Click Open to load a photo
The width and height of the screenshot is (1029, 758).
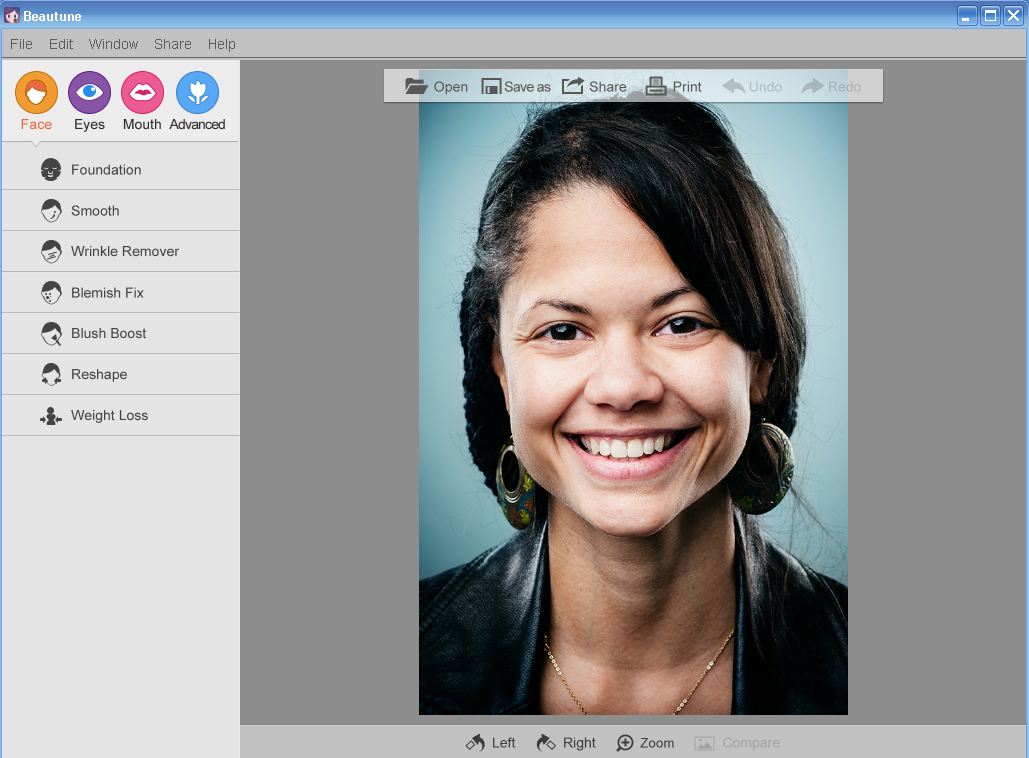[437, 87]
